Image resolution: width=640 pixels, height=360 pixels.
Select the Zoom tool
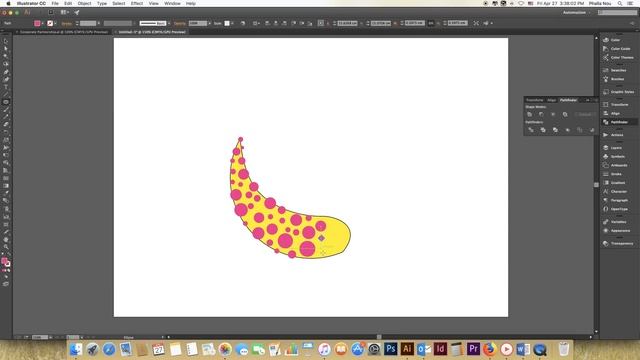[x=6, y=247]
